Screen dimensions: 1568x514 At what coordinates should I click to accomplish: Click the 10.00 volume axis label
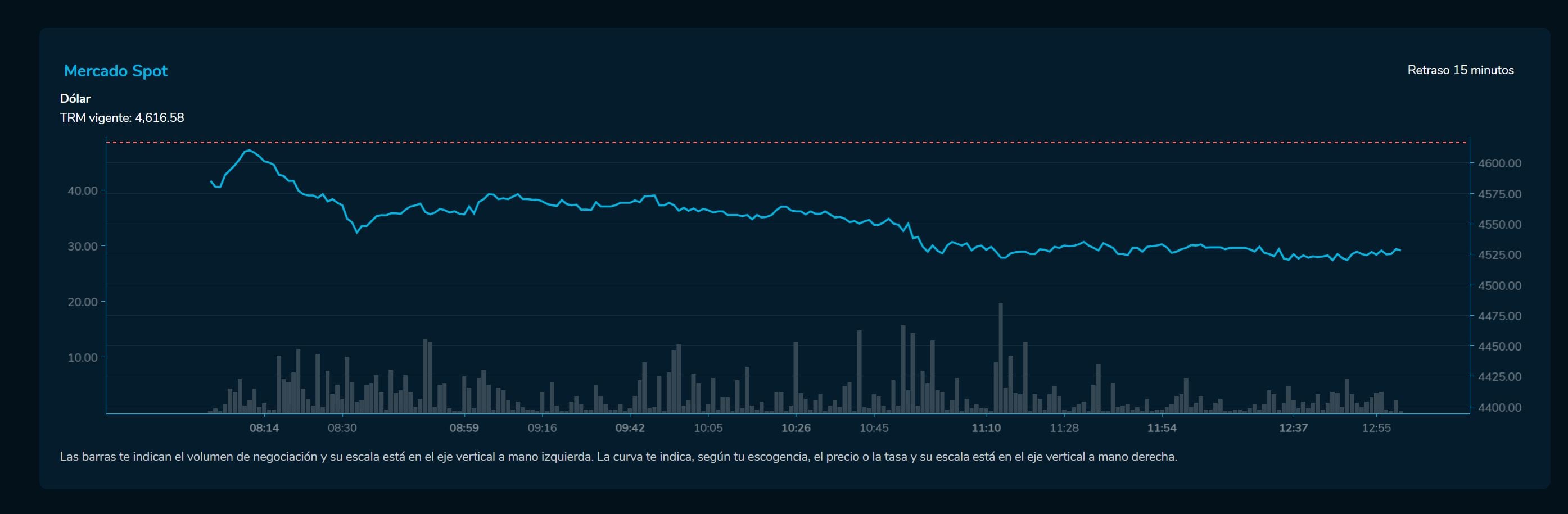(x=82, y=358)
